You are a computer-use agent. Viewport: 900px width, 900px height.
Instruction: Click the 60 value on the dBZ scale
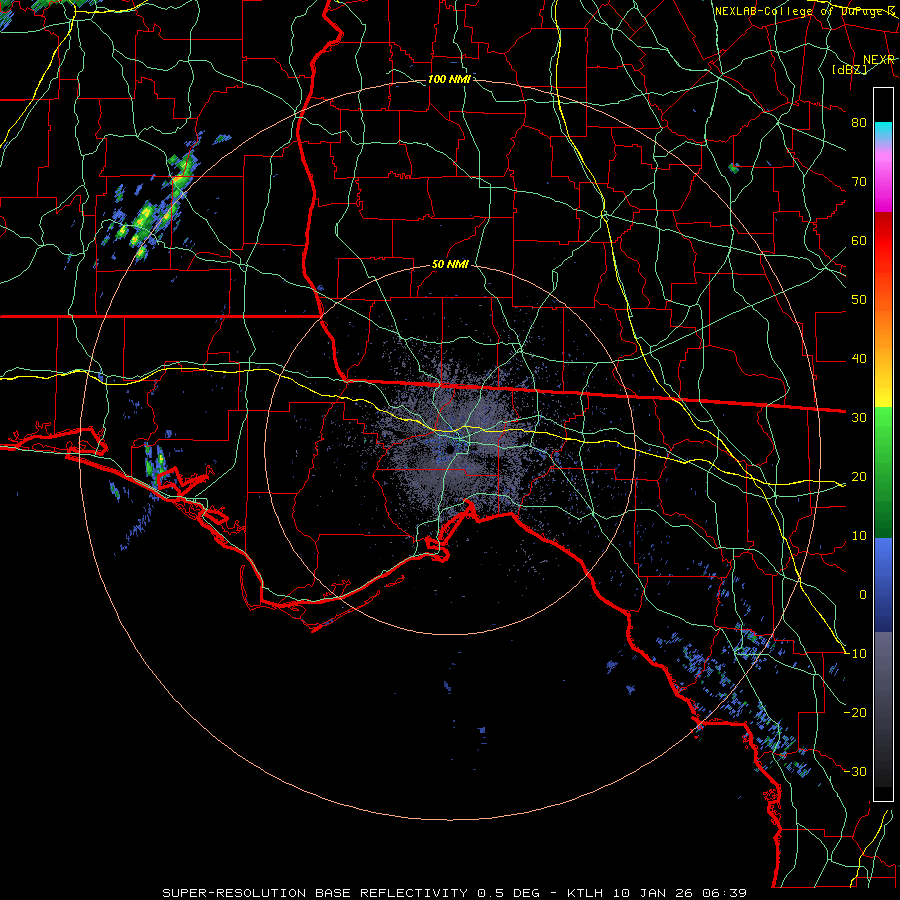click(859, 240)
